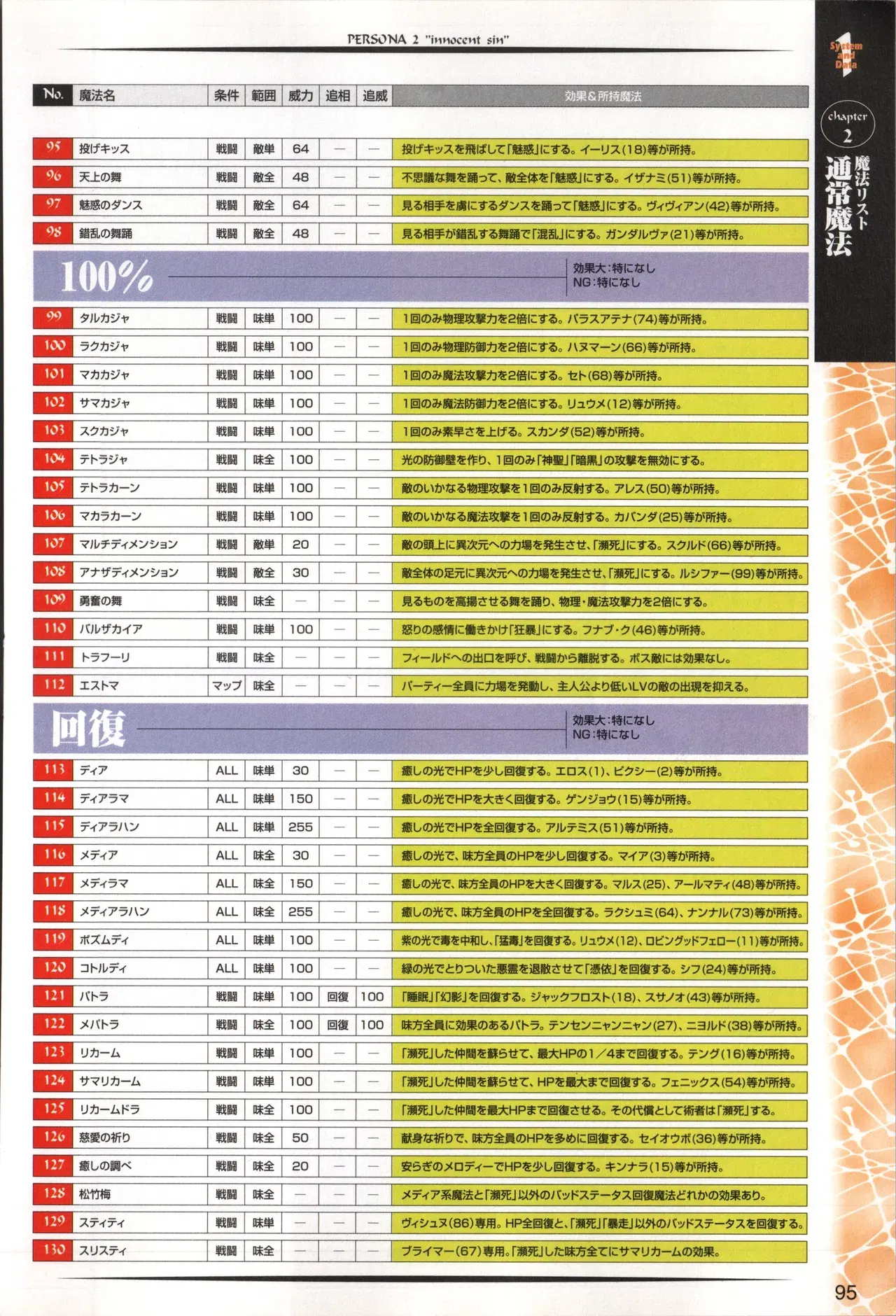Click the 魔法名 column header

(x=97, y=95)
